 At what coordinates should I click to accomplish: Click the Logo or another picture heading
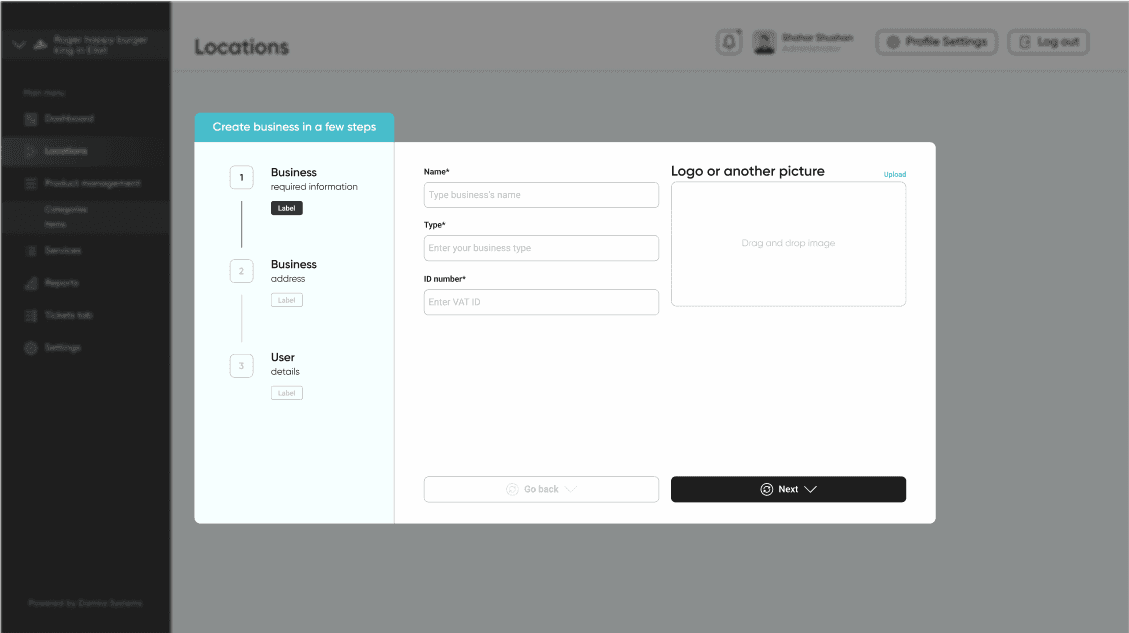[747, 171]
